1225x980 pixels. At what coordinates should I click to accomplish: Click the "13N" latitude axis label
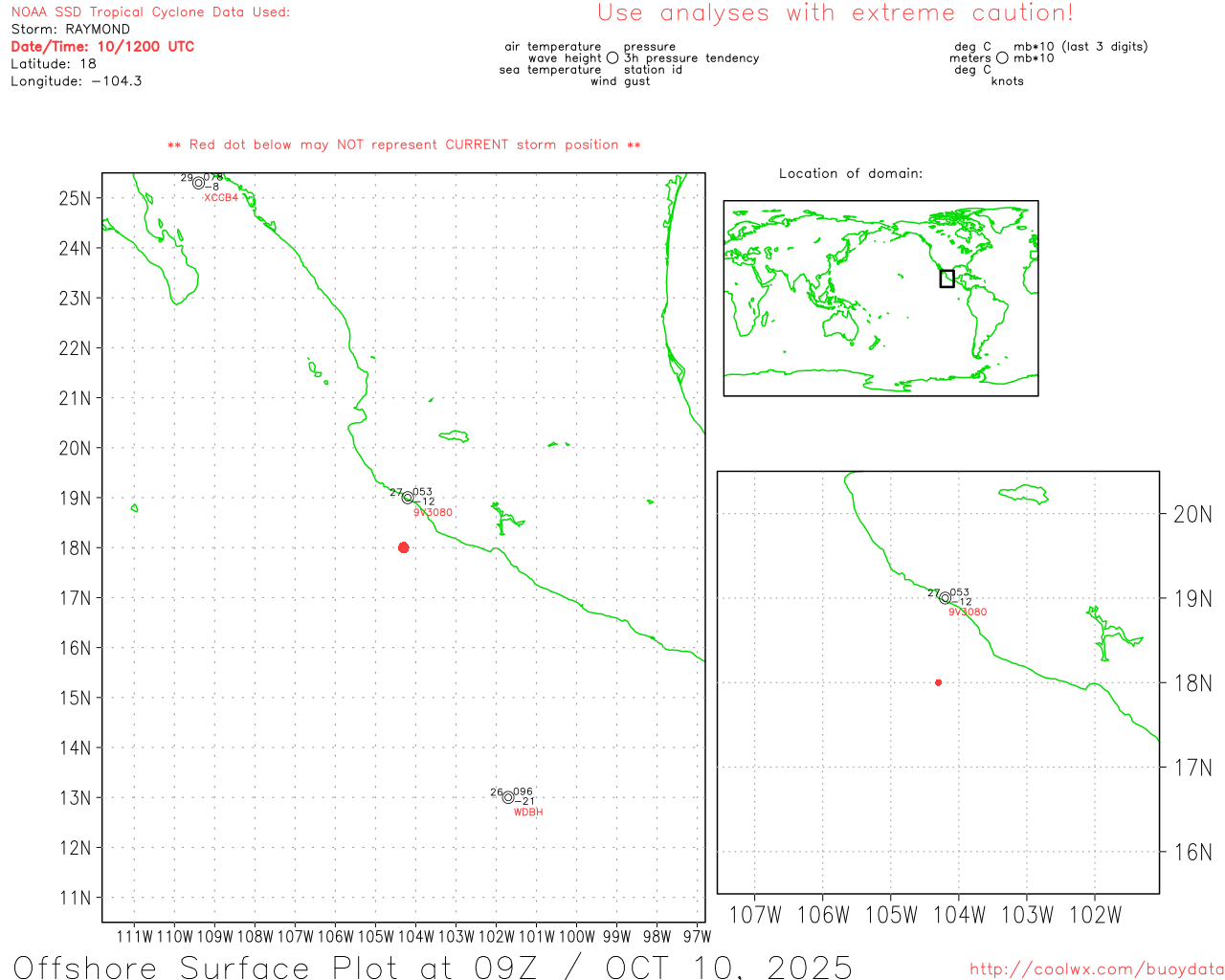click(75, 798)
